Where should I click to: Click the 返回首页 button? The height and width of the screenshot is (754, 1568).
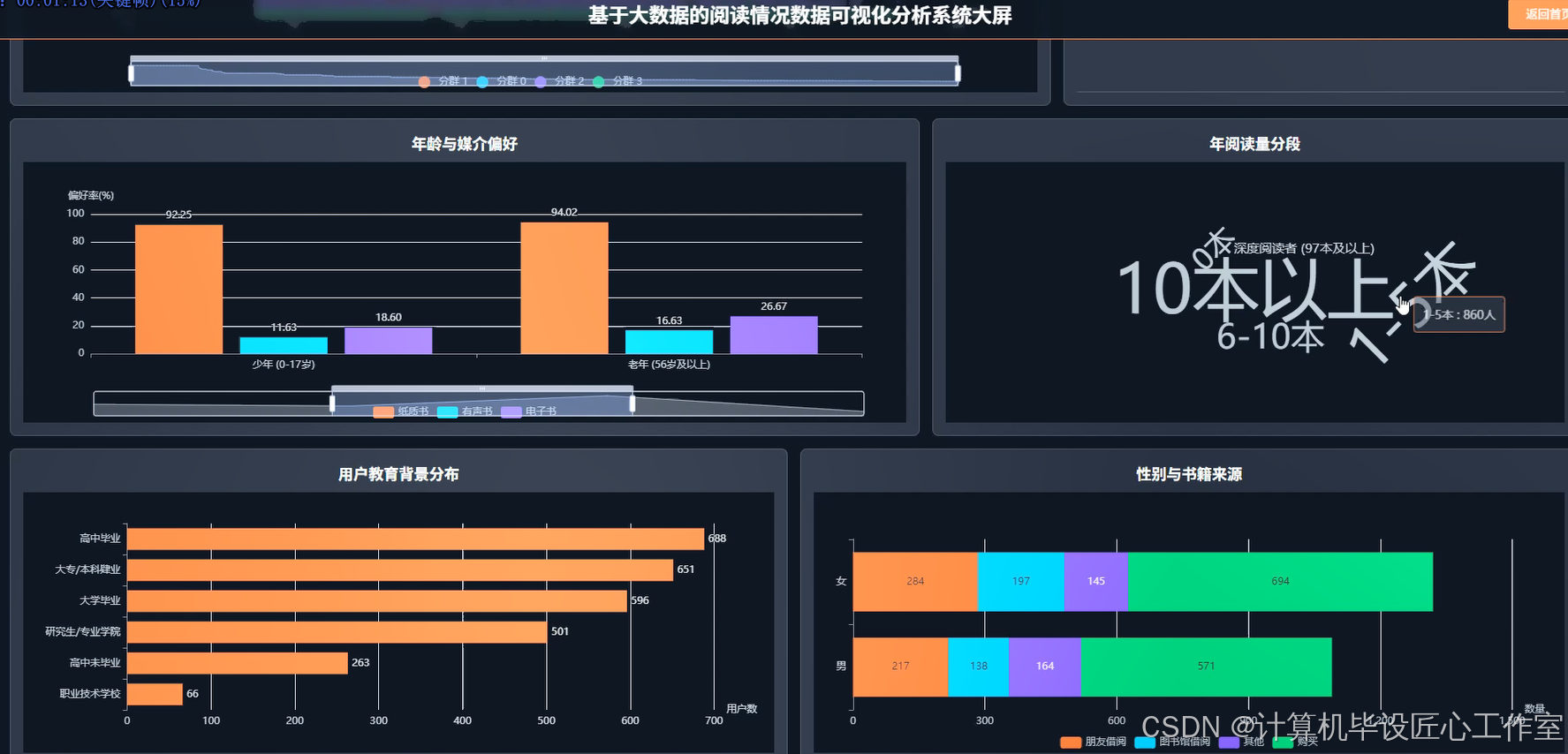click(1540, 14)
